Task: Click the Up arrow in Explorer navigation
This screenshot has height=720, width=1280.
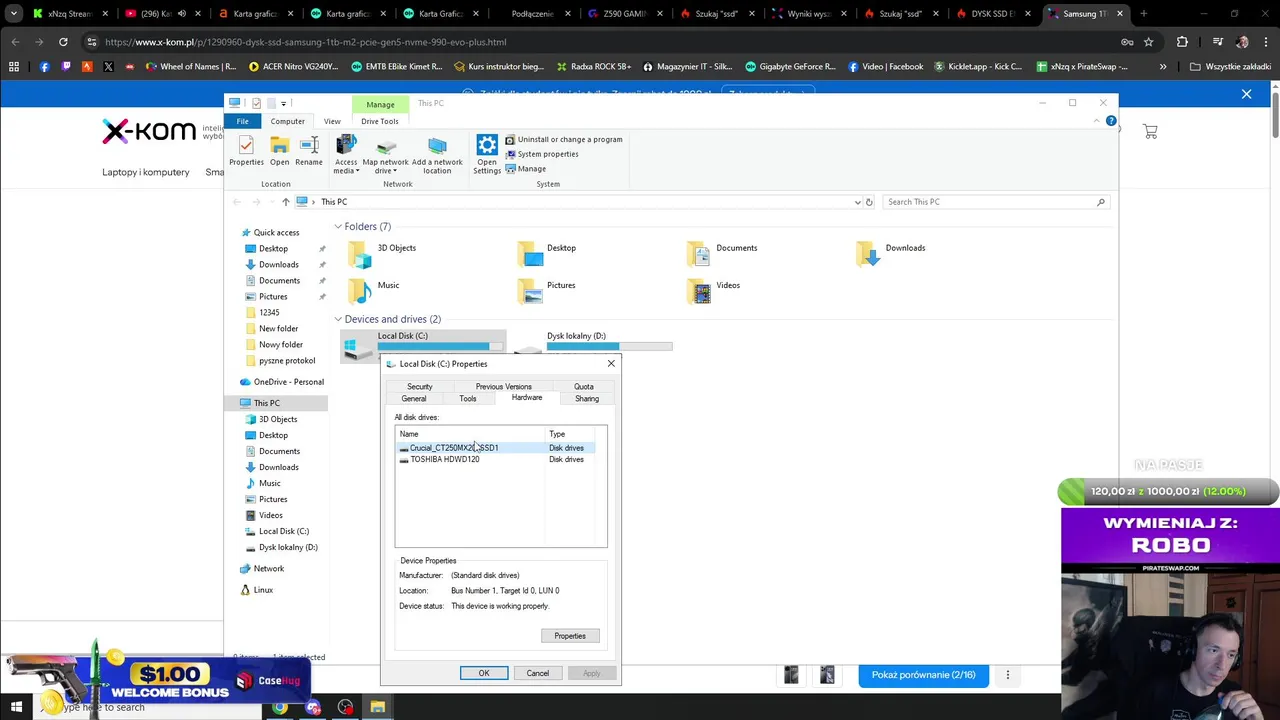Action: 285,202
